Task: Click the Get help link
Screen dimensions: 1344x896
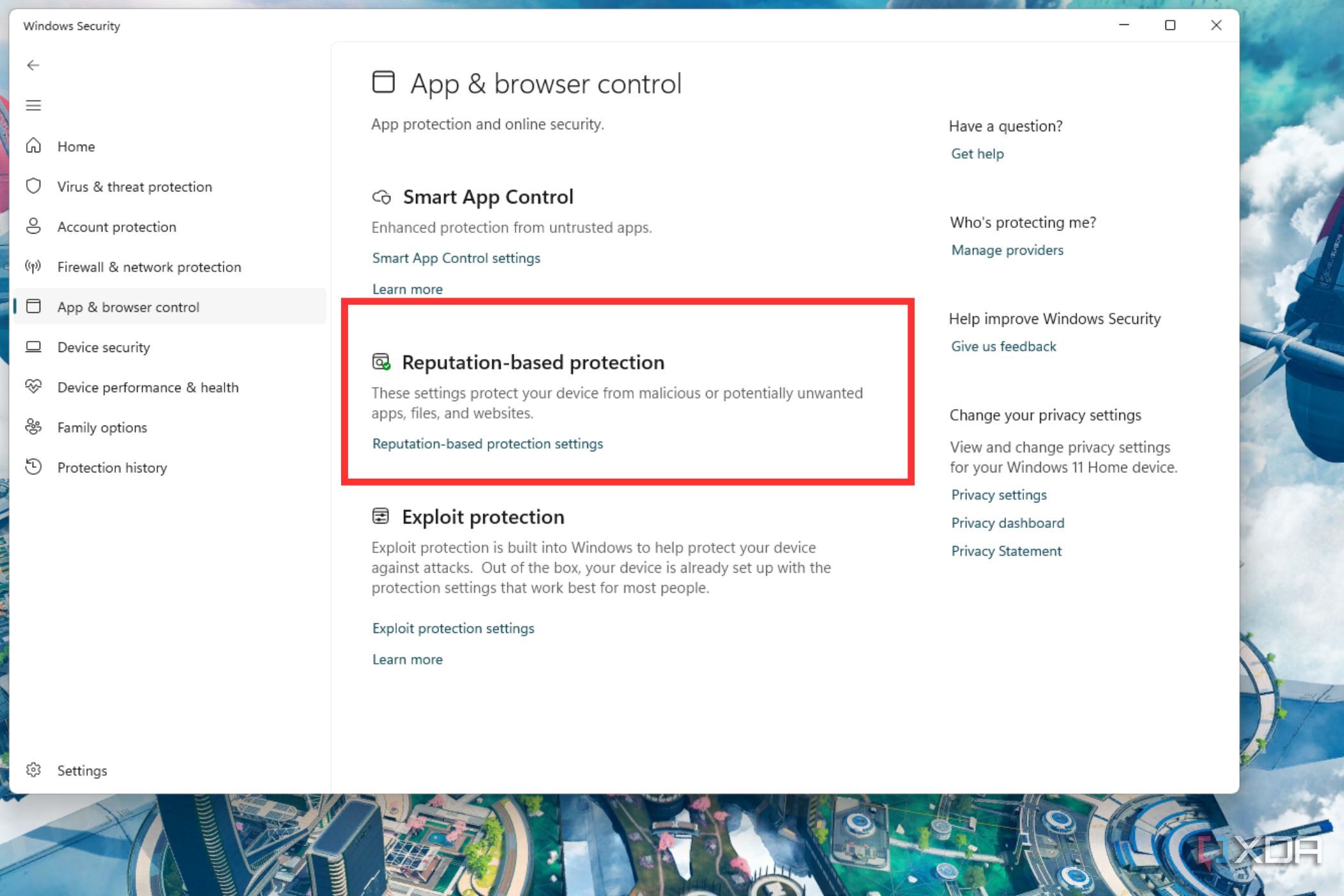Action: coord(977,154)
